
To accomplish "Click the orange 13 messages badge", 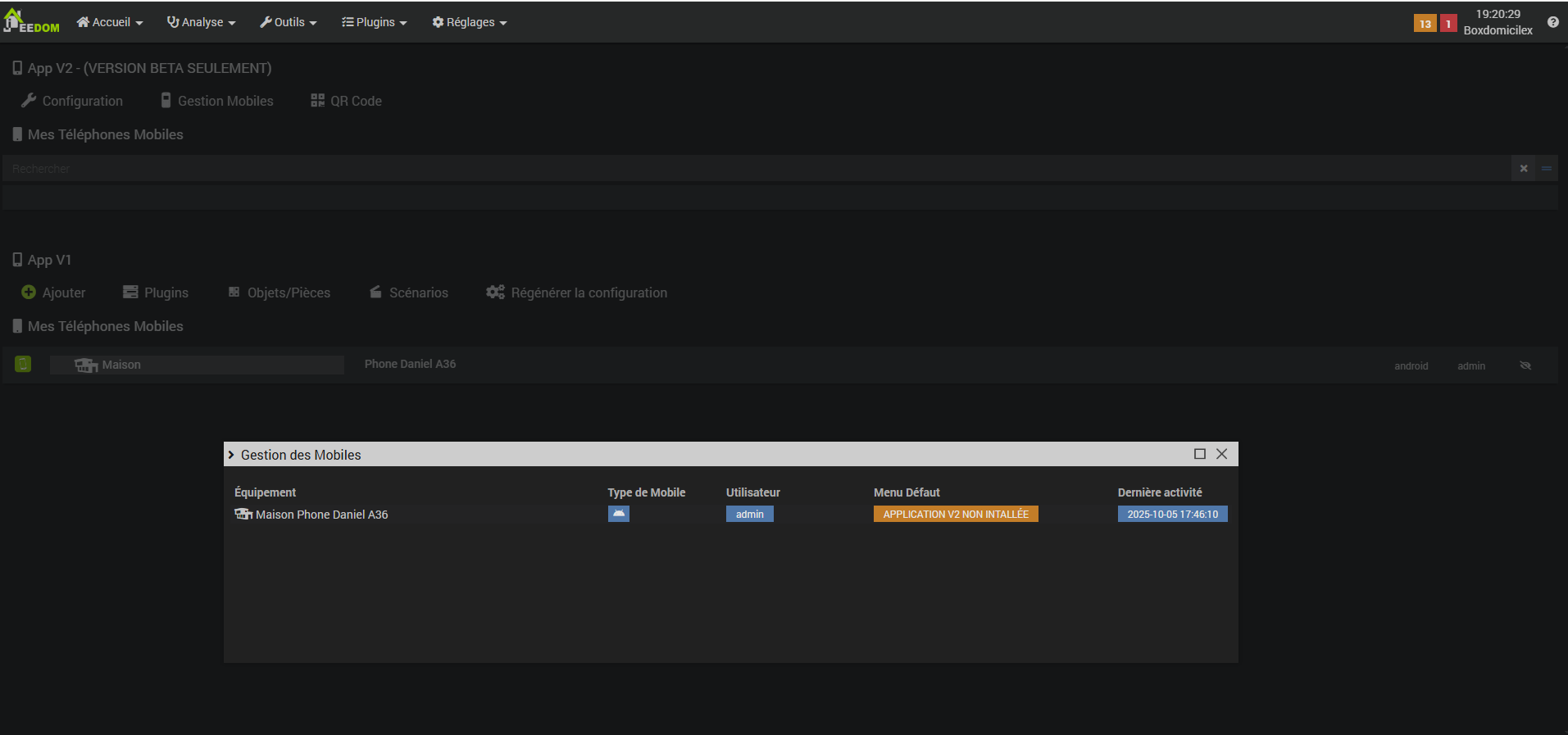I will [1425, 24].
